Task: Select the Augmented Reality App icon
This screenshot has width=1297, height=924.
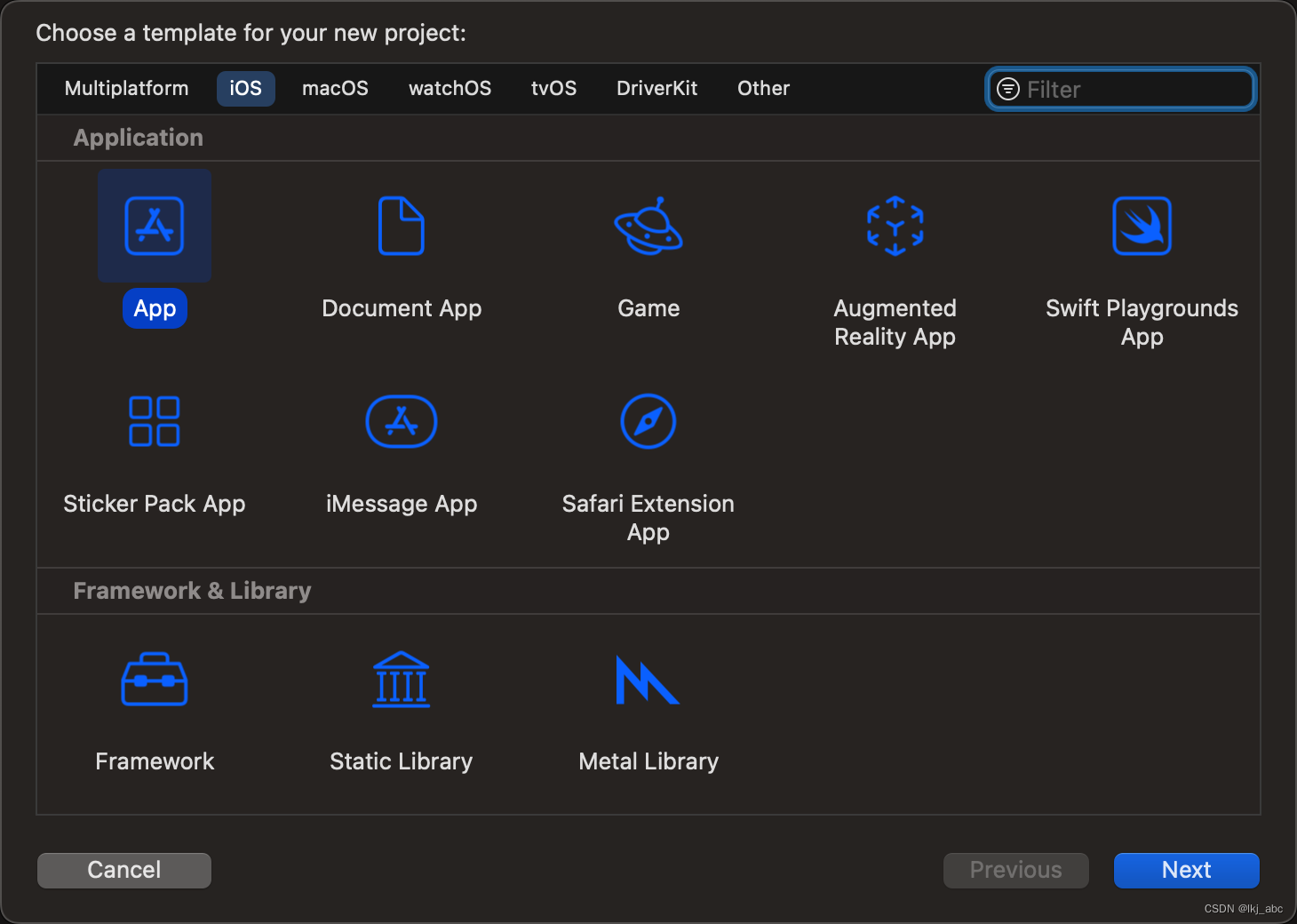Action: 895,226
